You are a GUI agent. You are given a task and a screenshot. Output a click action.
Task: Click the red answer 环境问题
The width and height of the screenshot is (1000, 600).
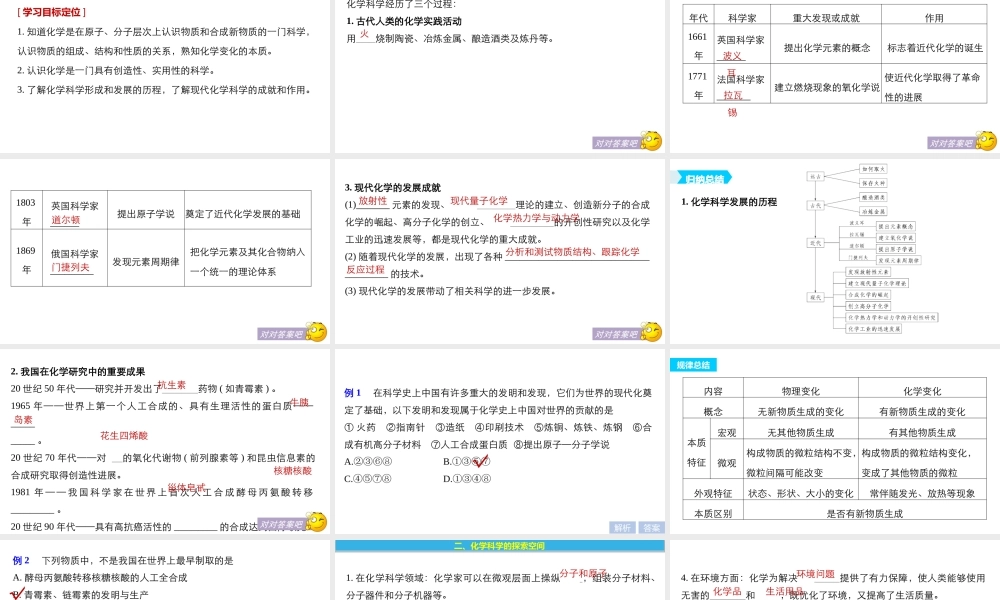pyautogui.click(x=815, y=573)
